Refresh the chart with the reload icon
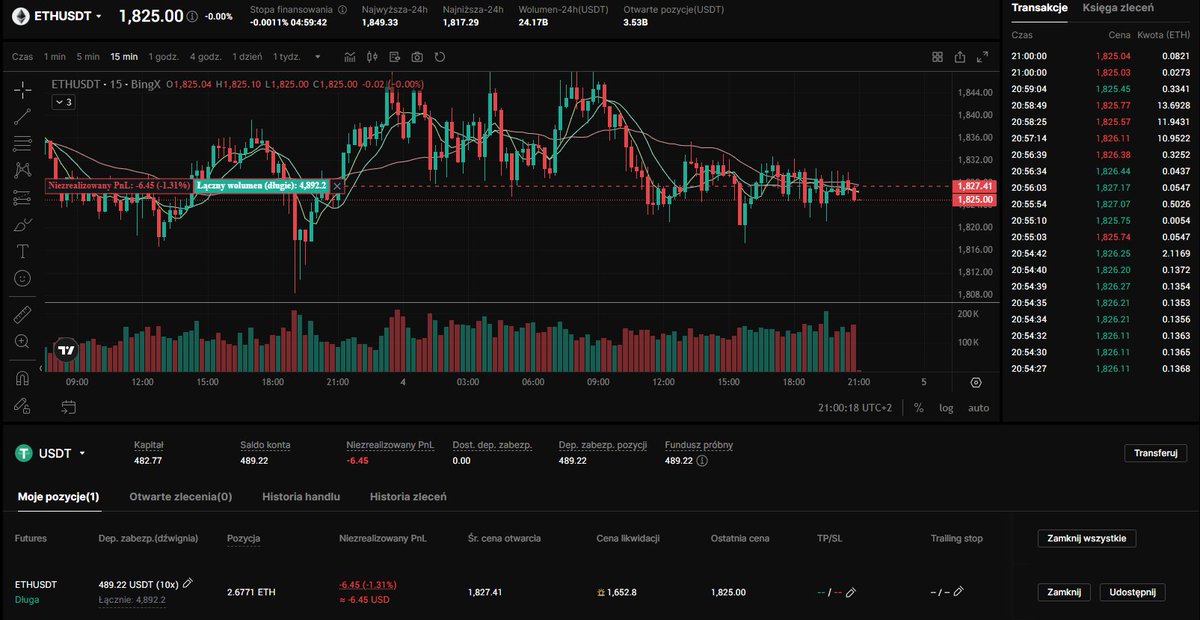This screenshot has width=1200, height=620. tap(439, 57)
